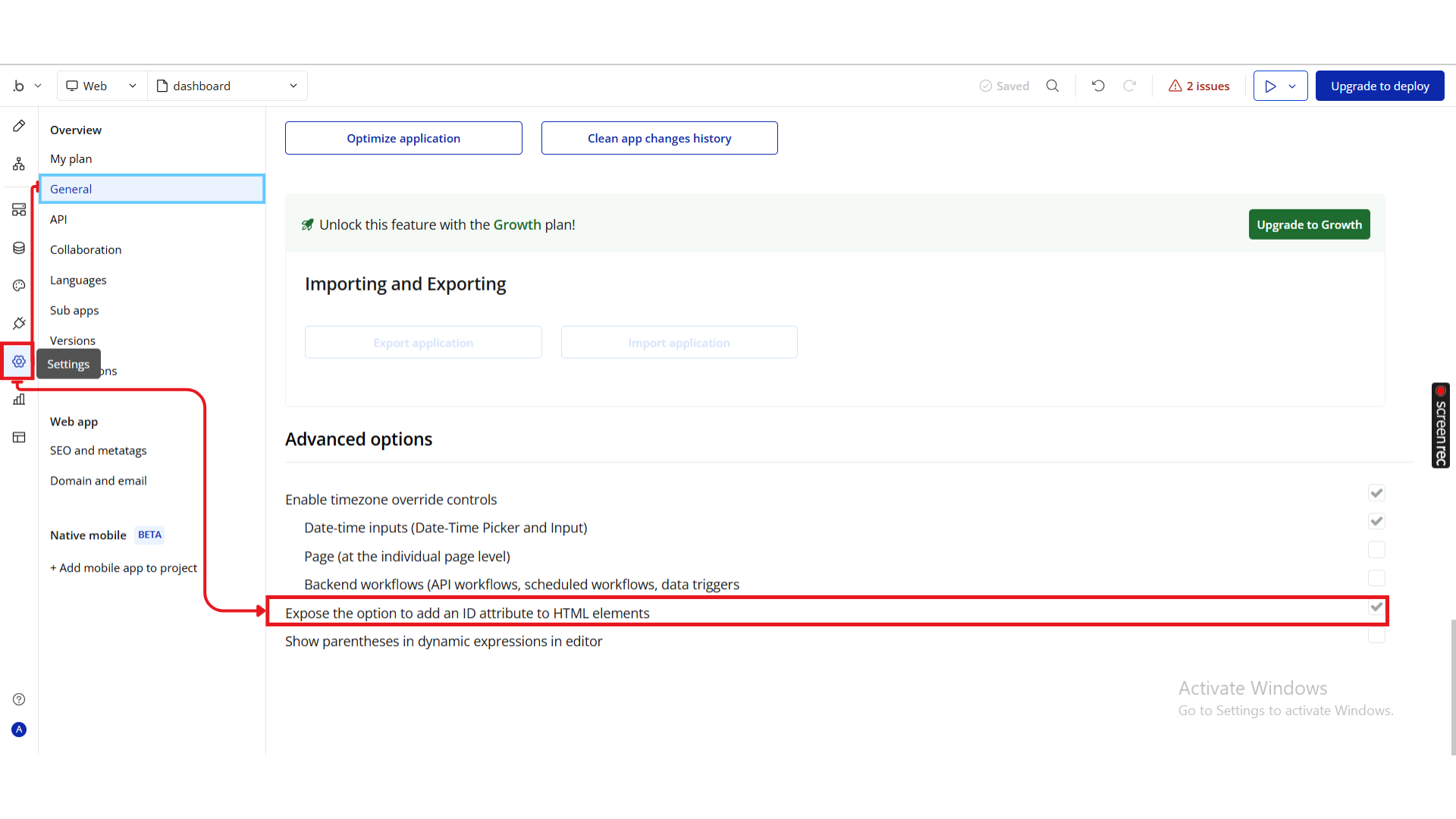Select the API settings tab
1456x819 pixels.
pos(58,219)
